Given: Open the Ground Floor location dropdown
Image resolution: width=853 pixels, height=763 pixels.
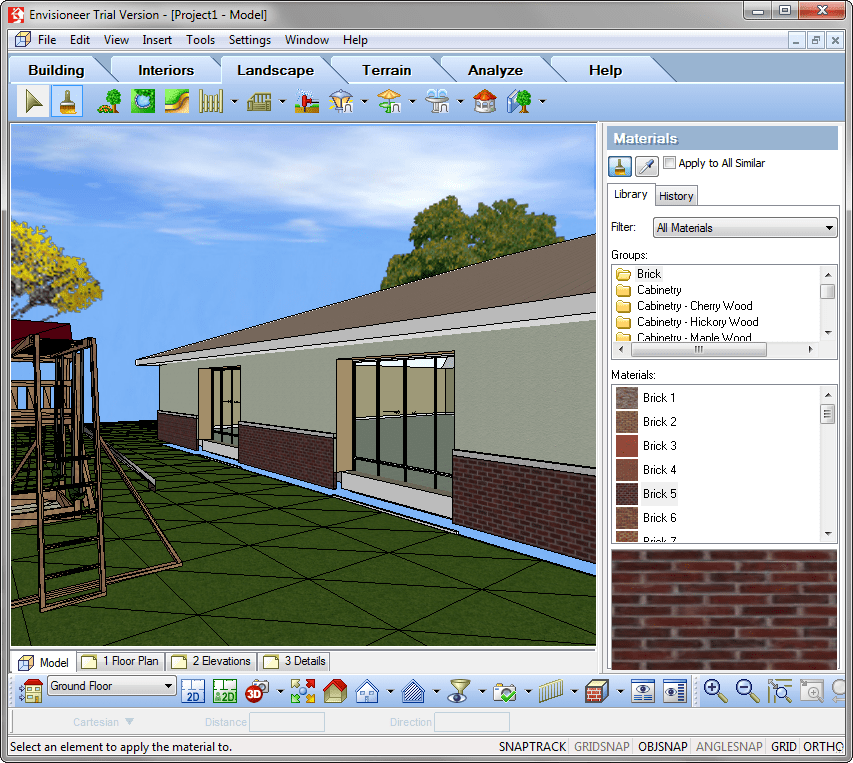Looking at the screenshot, I should pos(112,686).
